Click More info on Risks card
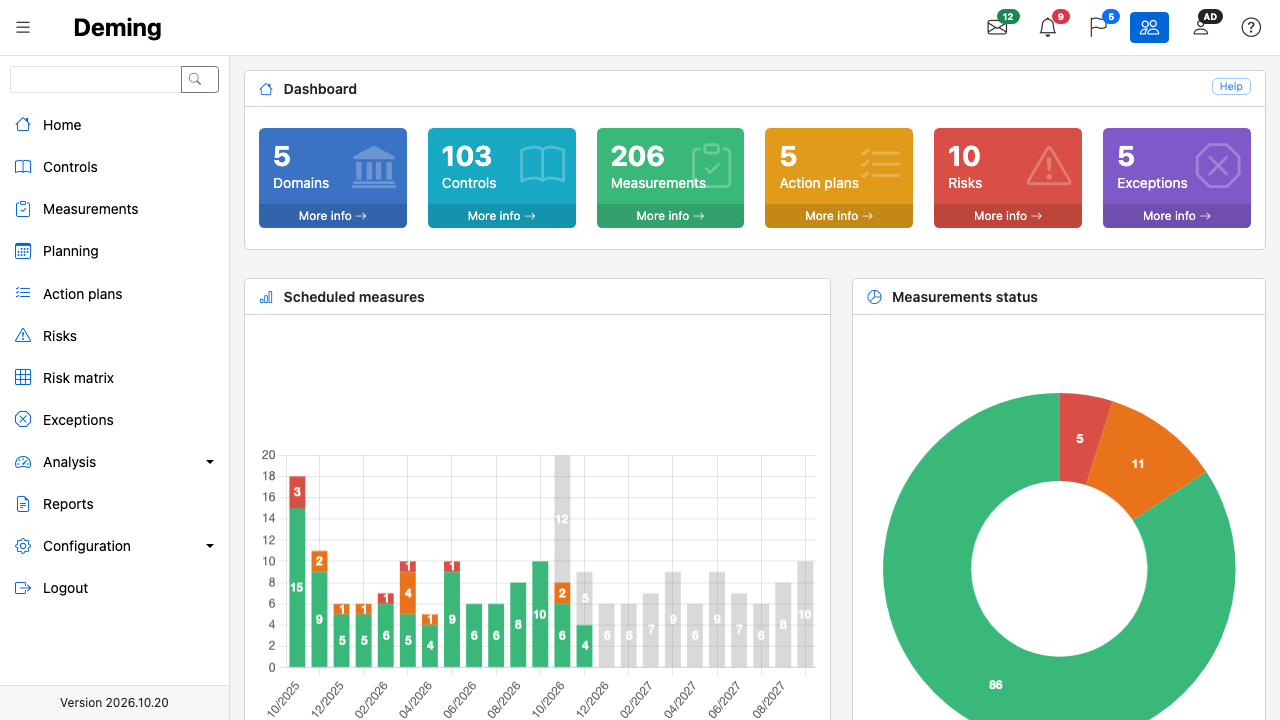Viewport: 1280px width, 720px height. pos(1008,216)
